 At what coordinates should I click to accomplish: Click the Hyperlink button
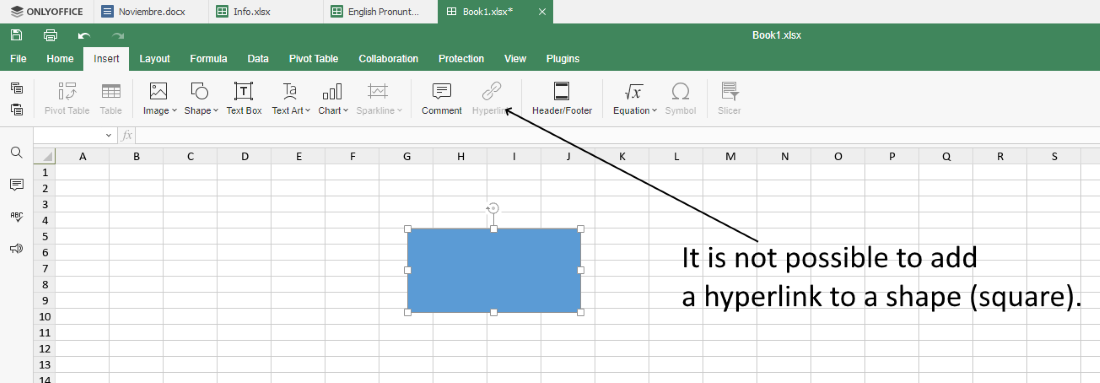pyautogui.click(x=491, y=98)
